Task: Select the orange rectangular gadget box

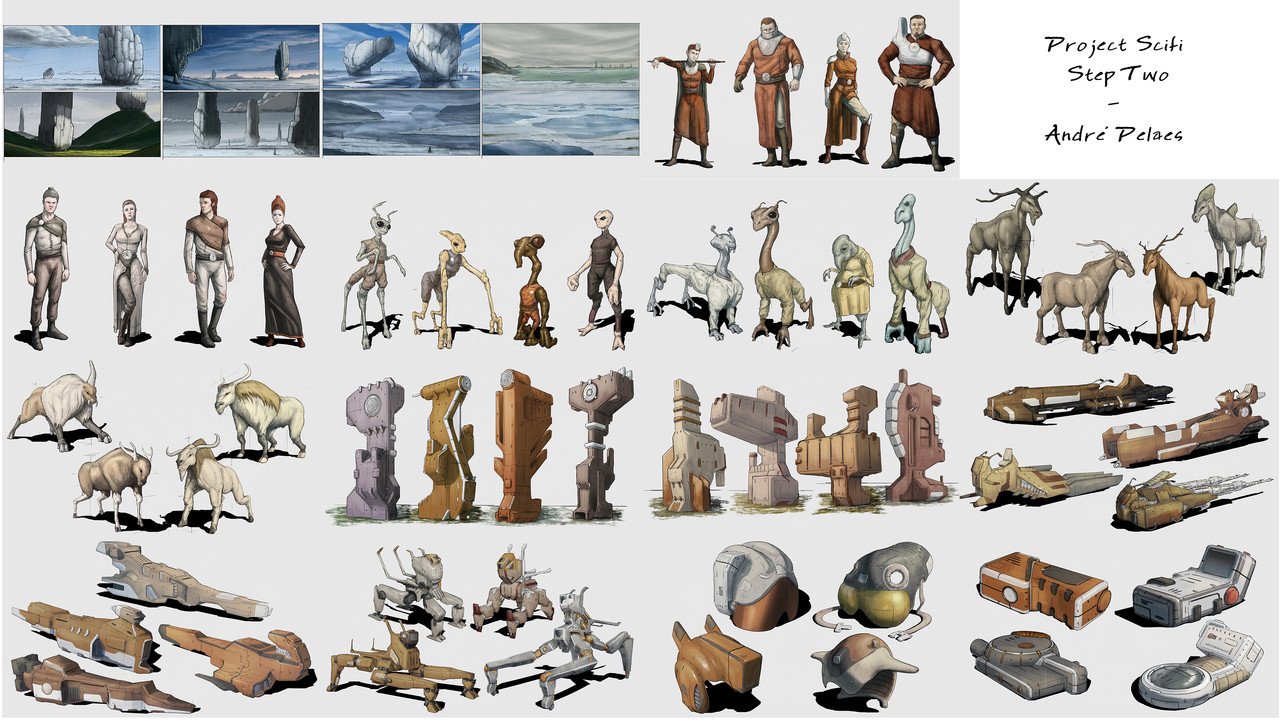Action: pyautogui.click(x=1044, y=587)
